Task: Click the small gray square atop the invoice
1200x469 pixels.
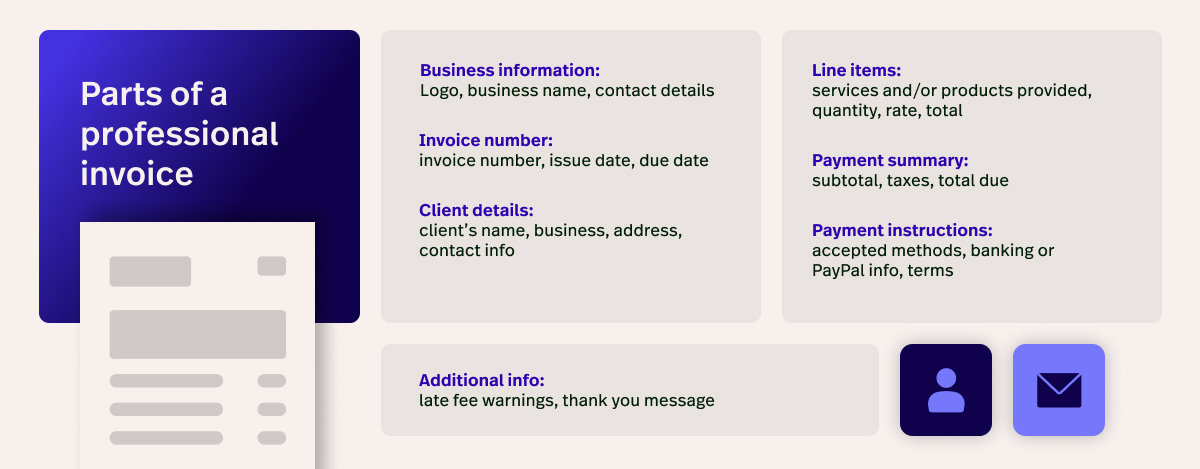Action: 271,266
